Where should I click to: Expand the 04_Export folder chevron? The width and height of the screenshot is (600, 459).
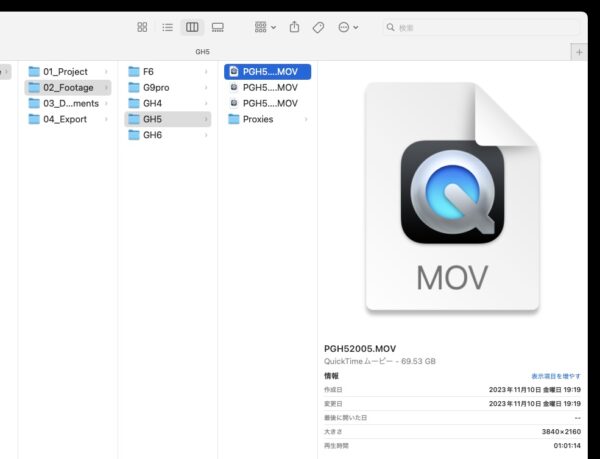106,119
